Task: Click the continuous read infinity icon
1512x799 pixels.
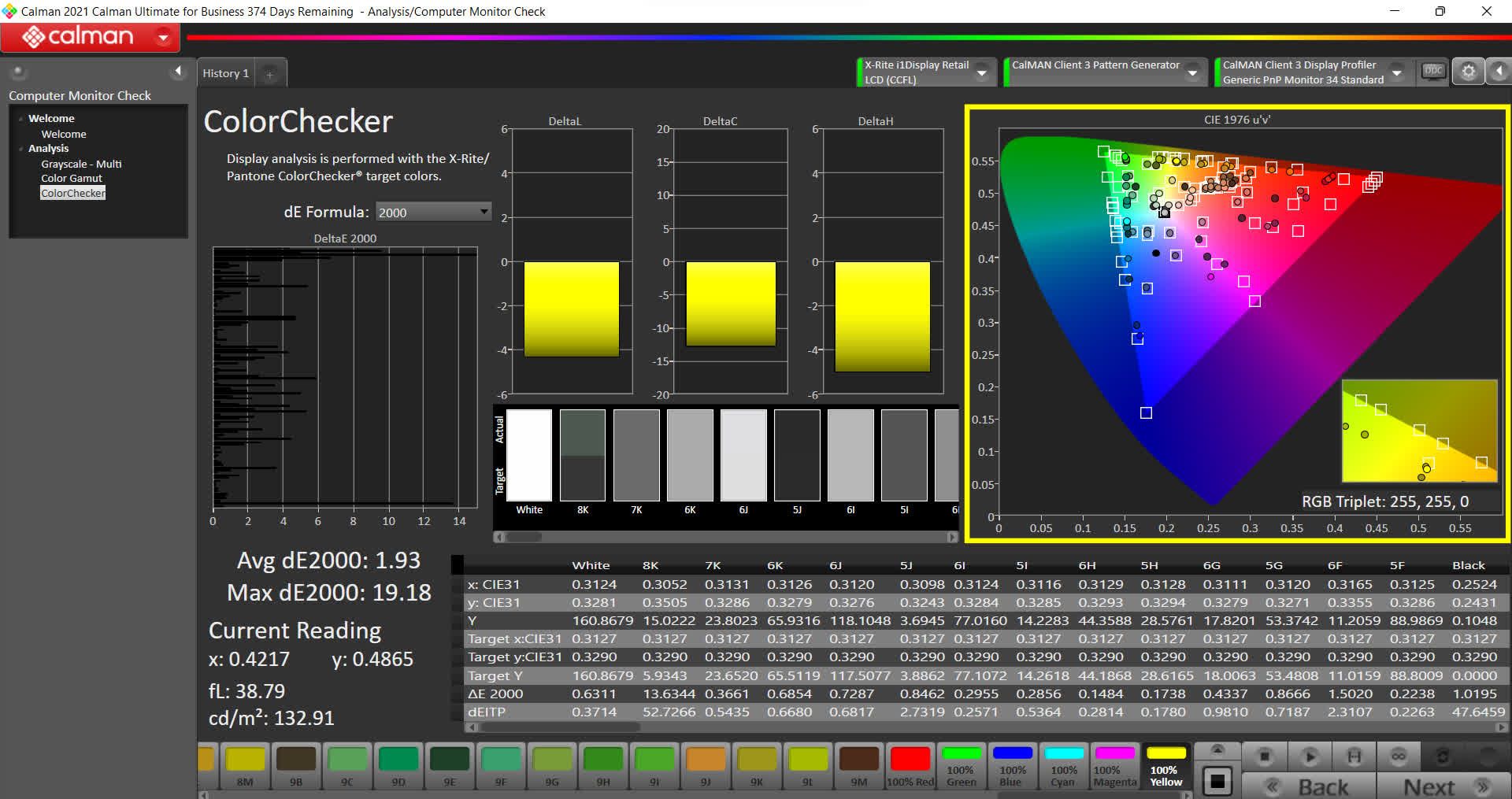Action: [1399, 756]
